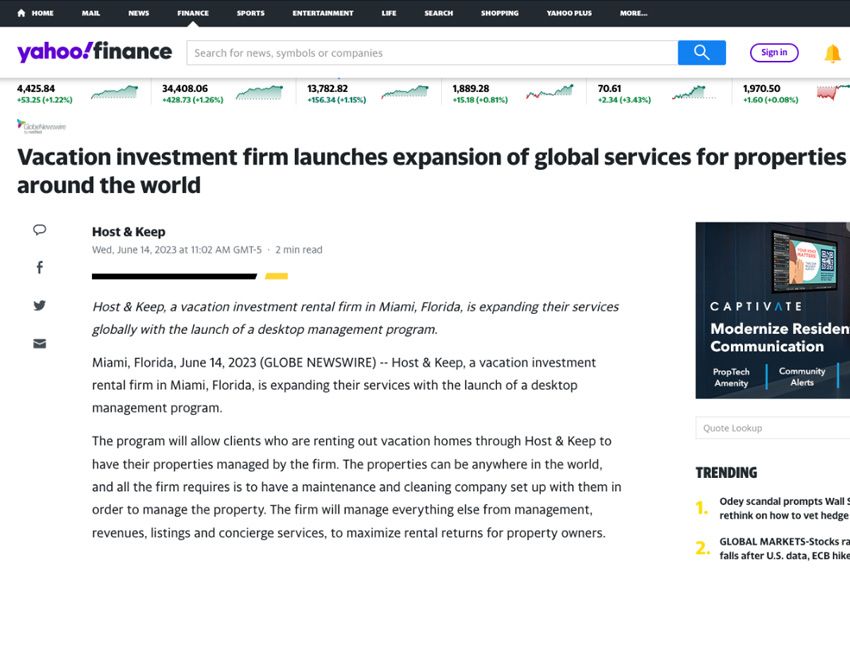Go to the News section
This screenshot has height=660, width=850.
pyautogui.click(x=139, y=13)
